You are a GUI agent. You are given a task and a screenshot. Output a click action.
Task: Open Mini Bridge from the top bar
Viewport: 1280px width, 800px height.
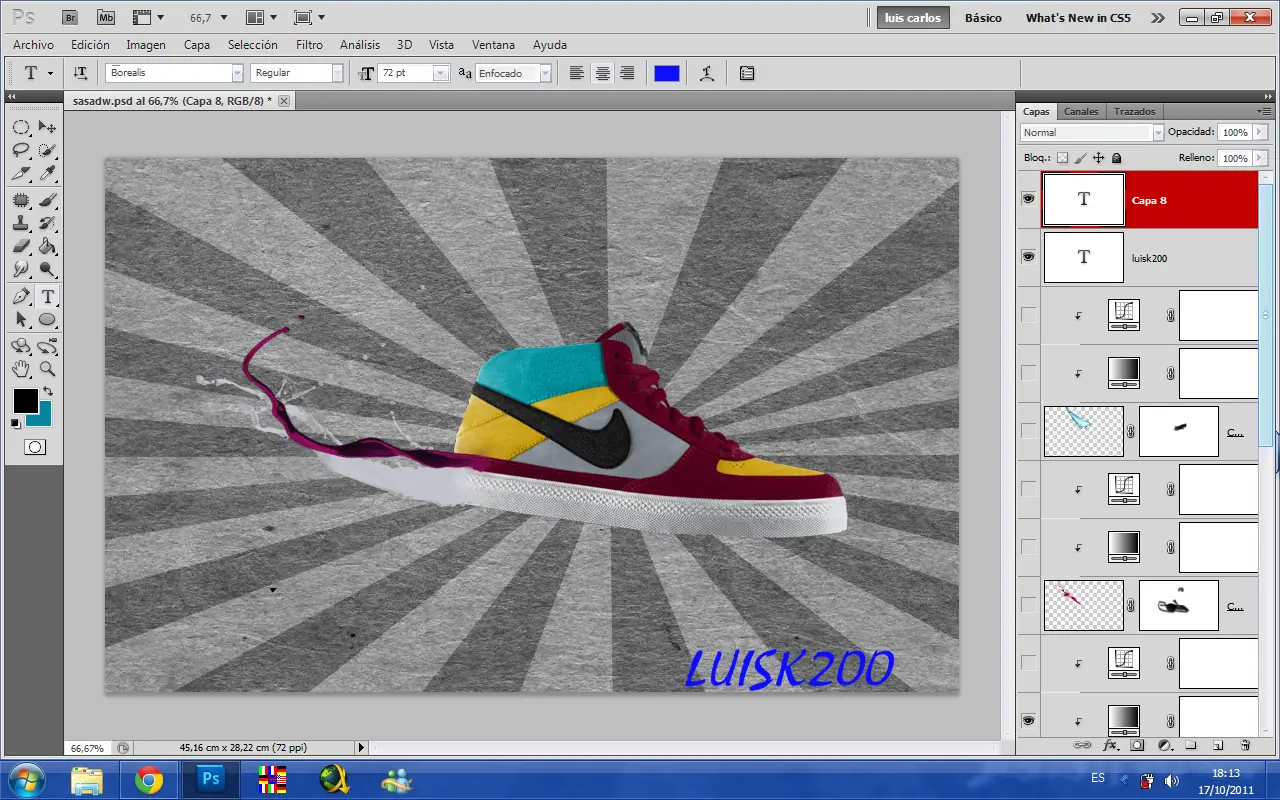coord(106,18)
